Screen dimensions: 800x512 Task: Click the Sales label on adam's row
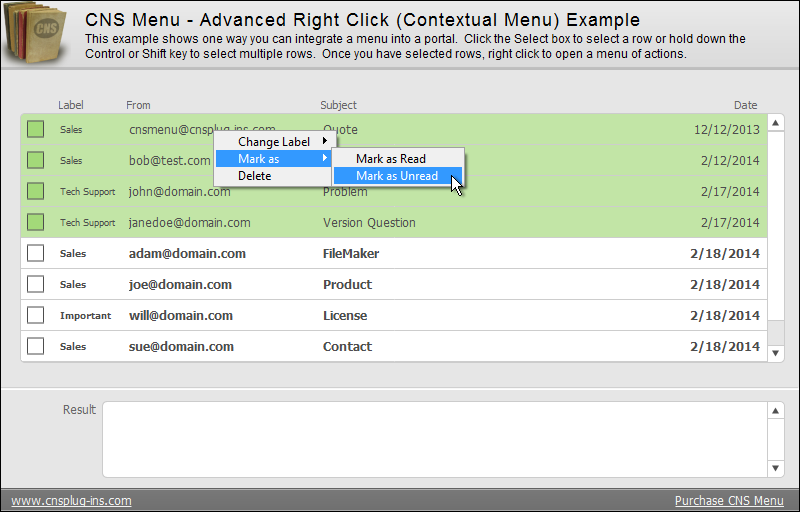pos(72,253)
